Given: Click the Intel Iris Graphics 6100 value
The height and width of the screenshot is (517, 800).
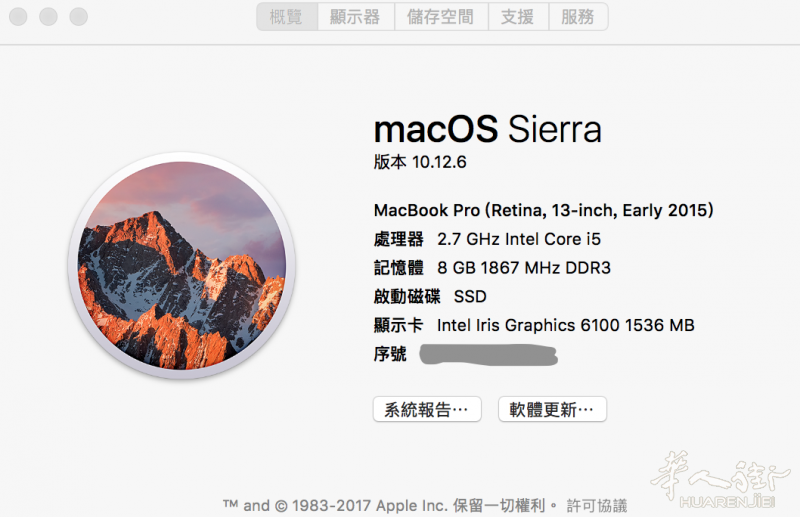Looking at the screenshot, I should pos(566,325).
